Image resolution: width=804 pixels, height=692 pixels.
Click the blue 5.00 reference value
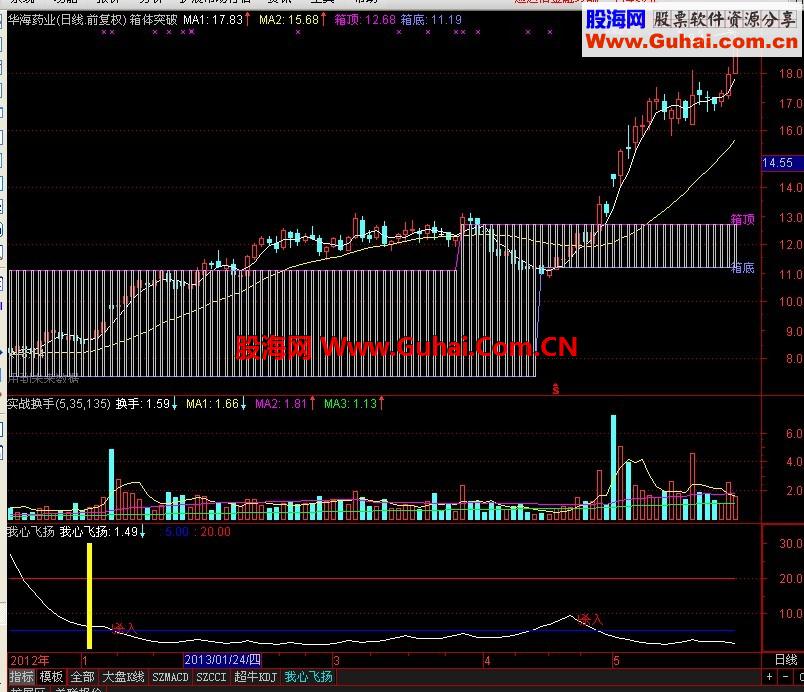pos(177,532)
